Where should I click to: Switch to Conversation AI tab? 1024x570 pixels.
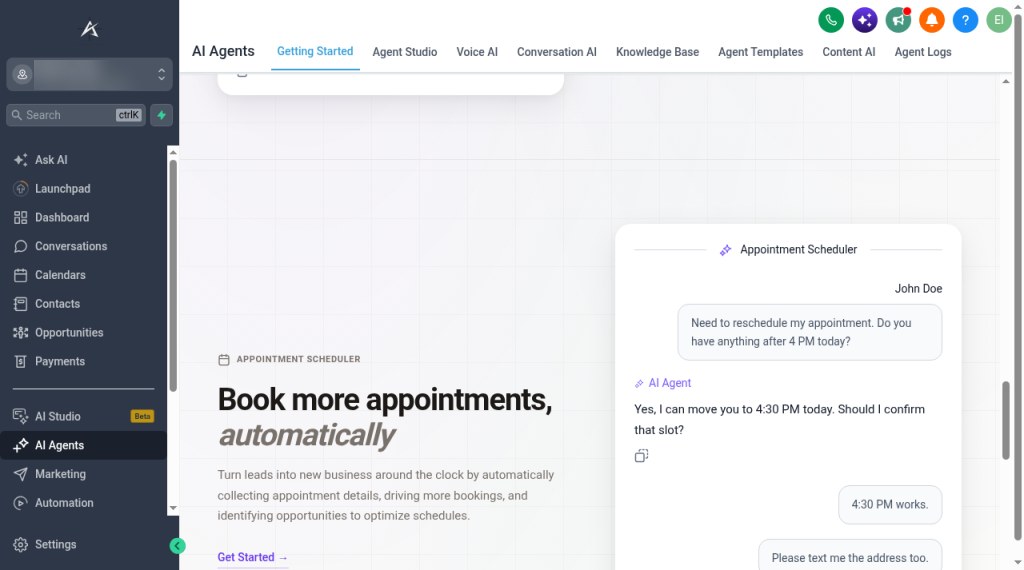tap(556, 52)
